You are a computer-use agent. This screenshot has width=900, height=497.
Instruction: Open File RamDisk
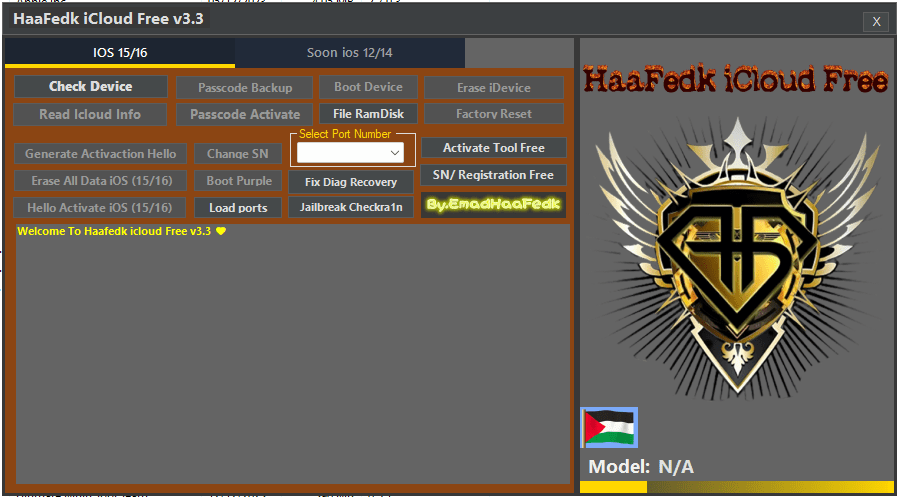coord(368,114)
